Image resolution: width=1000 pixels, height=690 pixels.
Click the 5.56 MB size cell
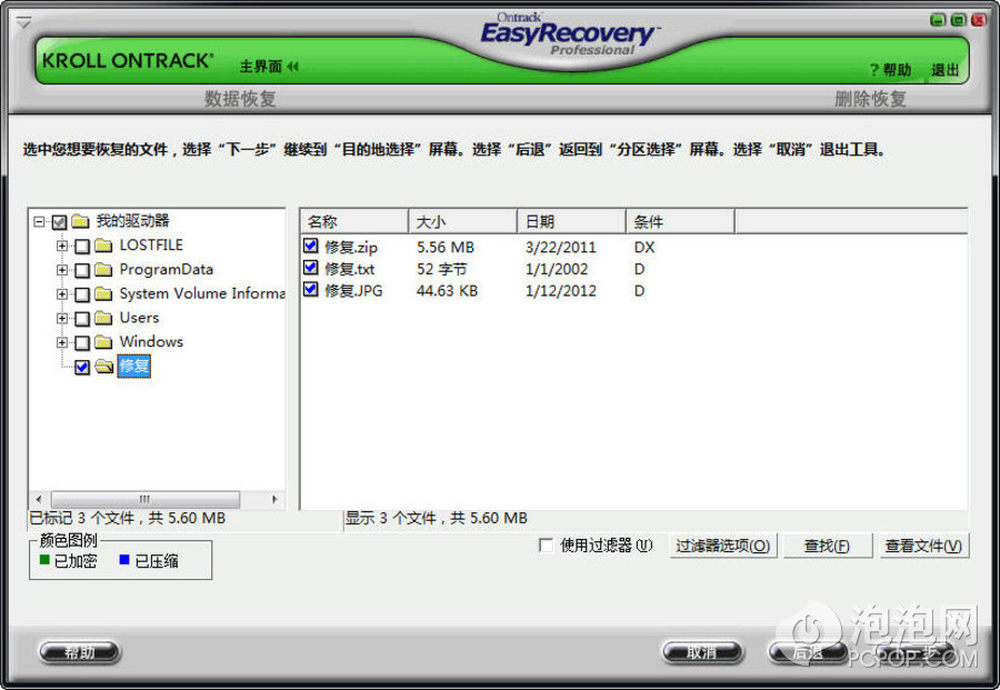pyautogui.click(x=446, y=247)
